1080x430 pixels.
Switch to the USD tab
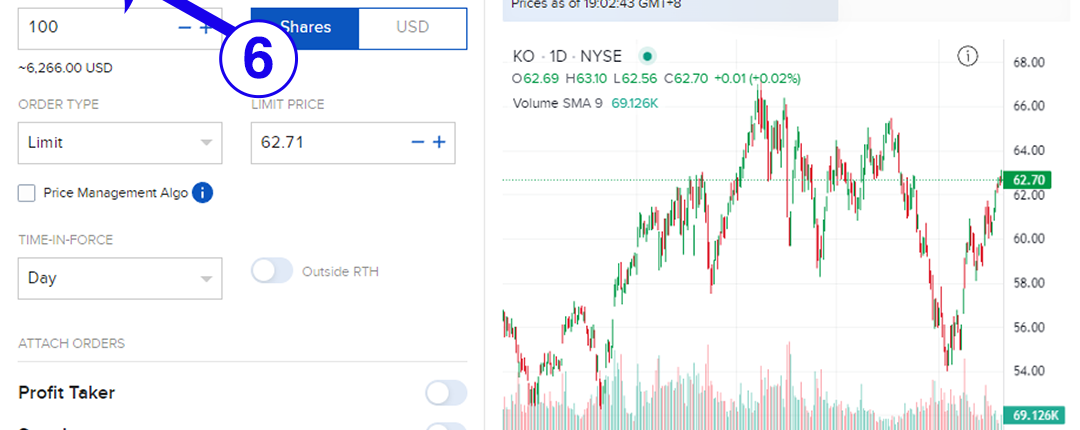click(x=412, y=27)
